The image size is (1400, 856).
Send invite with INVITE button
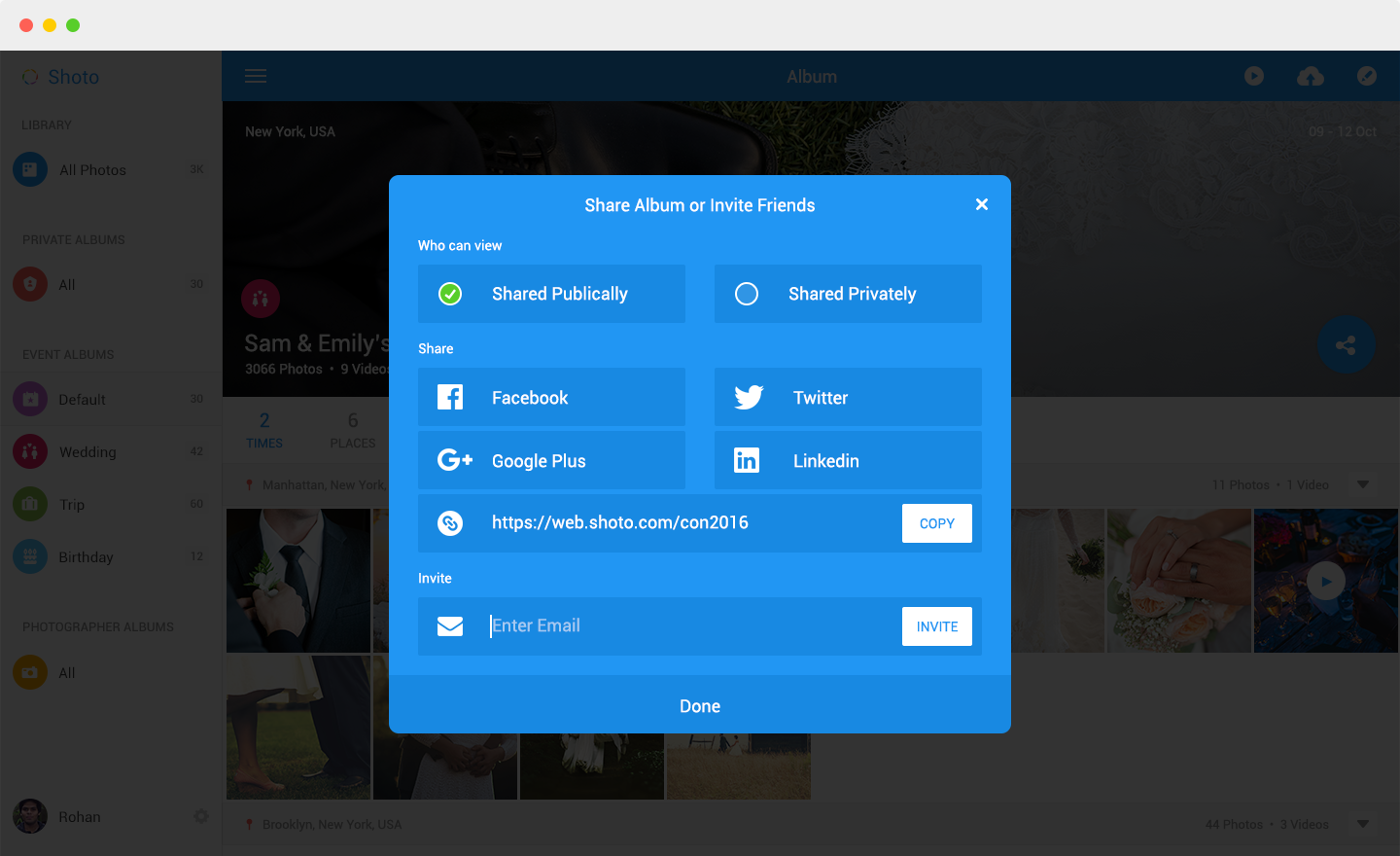coord(937,626)
